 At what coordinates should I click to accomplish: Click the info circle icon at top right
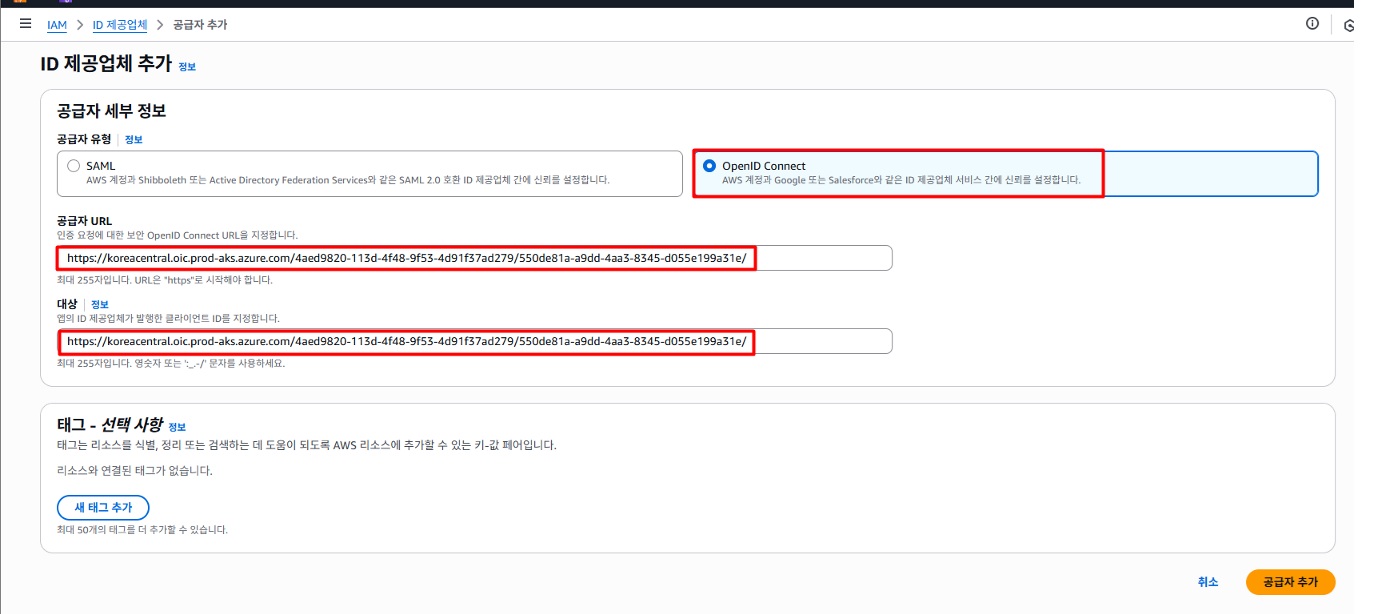[1313, 23]
